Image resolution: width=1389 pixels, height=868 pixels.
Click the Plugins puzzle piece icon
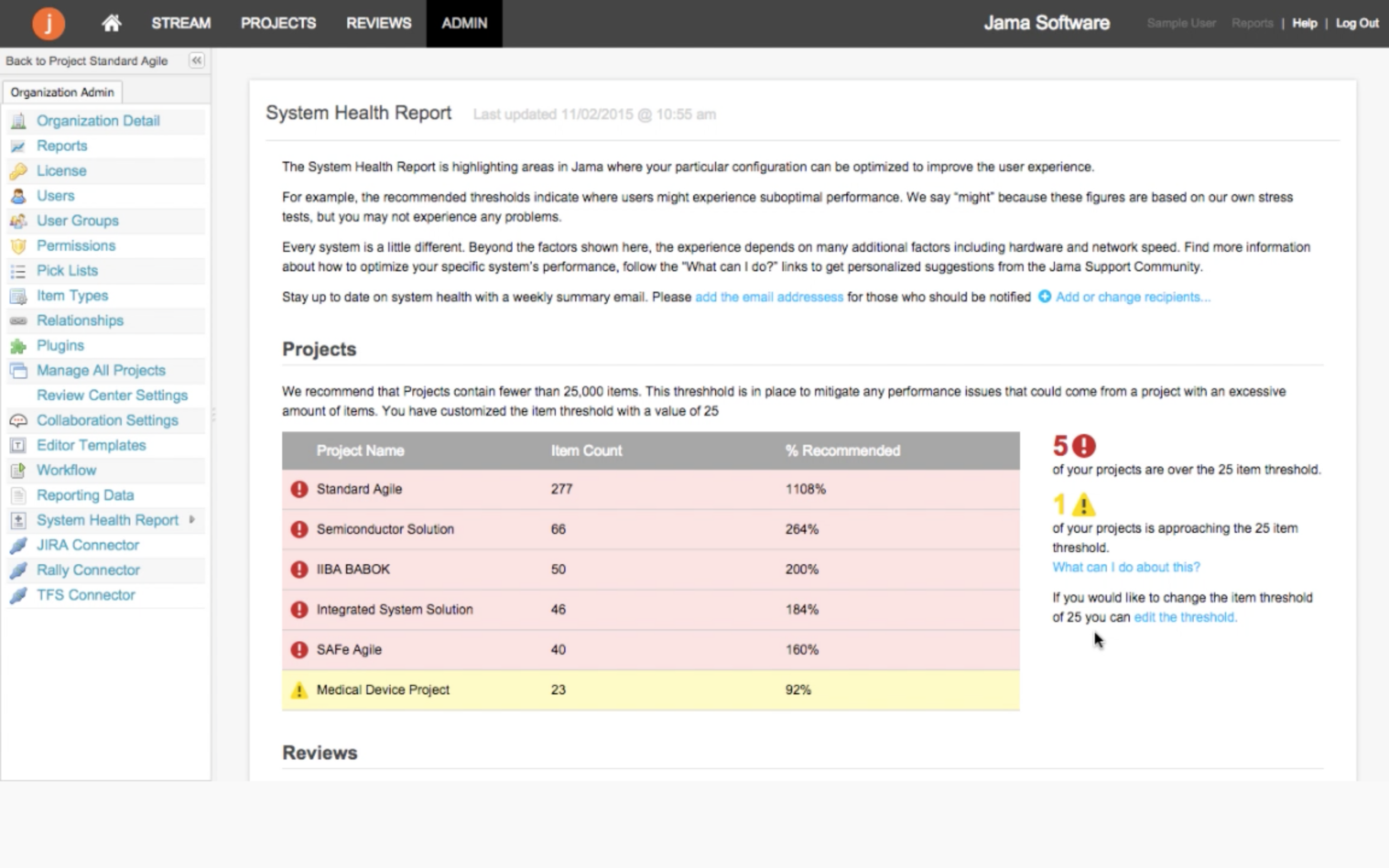(18, 346)
